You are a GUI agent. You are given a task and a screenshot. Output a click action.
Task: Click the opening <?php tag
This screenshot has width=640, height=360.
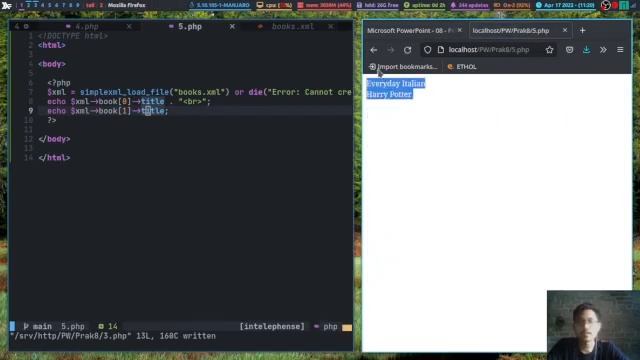[x=59, y=83]
